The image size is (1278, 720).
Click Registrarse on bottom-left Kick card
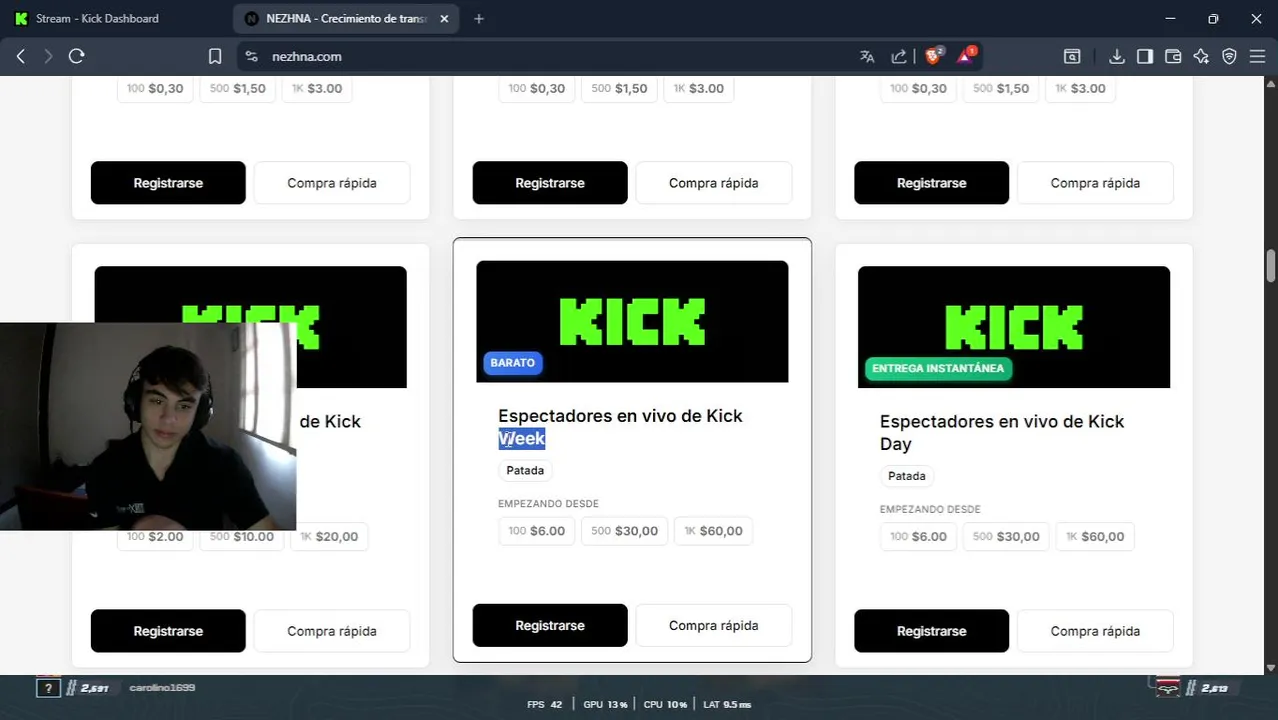(168, 631)
